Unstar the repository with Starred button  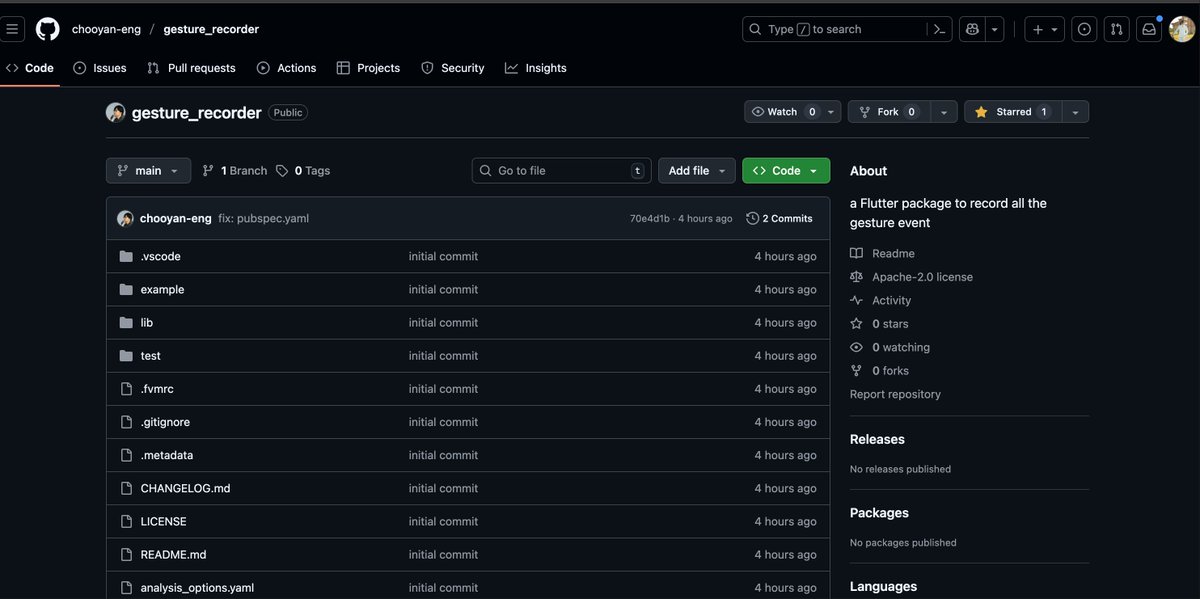tap(1012, 112)
